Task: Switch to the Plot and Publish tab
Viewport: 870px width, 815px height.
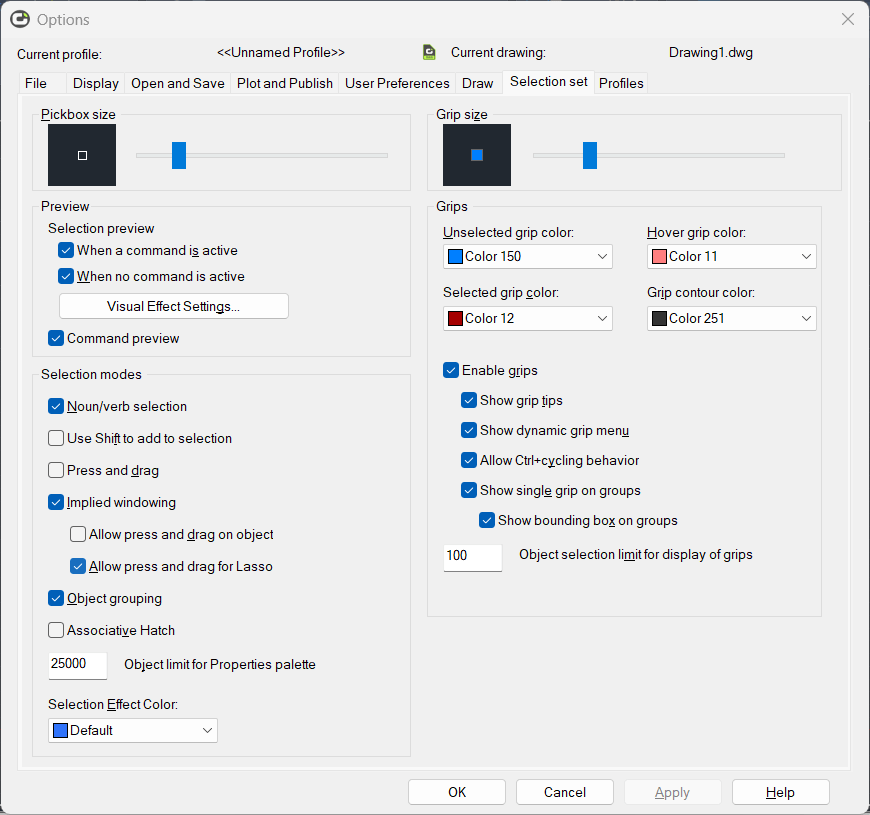Action: pos(285,83)
